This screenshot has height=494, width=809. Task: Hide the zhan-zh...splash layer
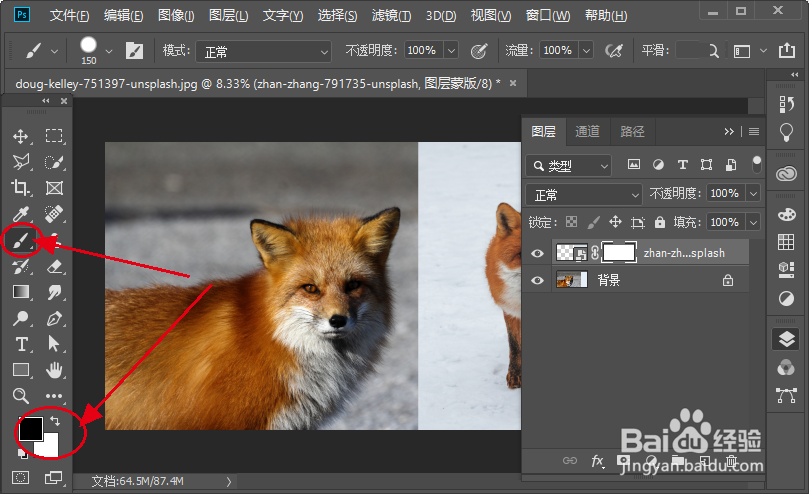tap(538, 253)
